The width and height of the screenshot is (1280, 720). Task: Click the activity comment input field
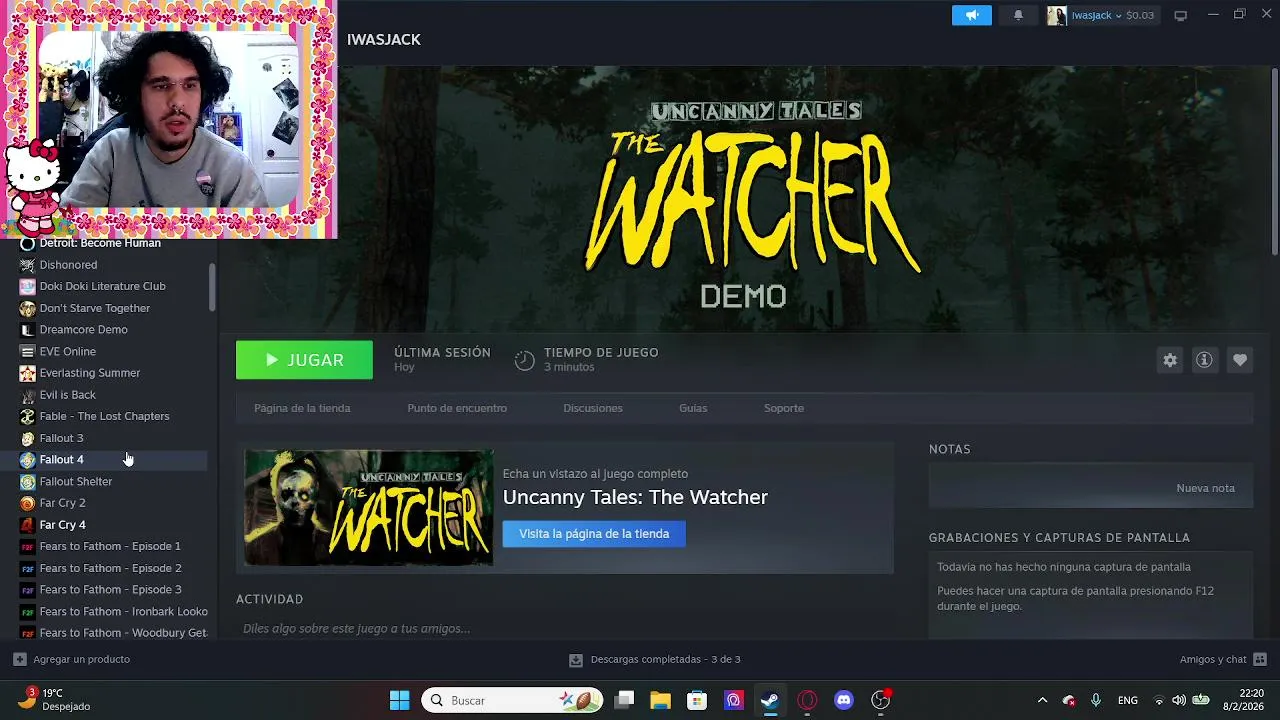(x=565, y=628)
